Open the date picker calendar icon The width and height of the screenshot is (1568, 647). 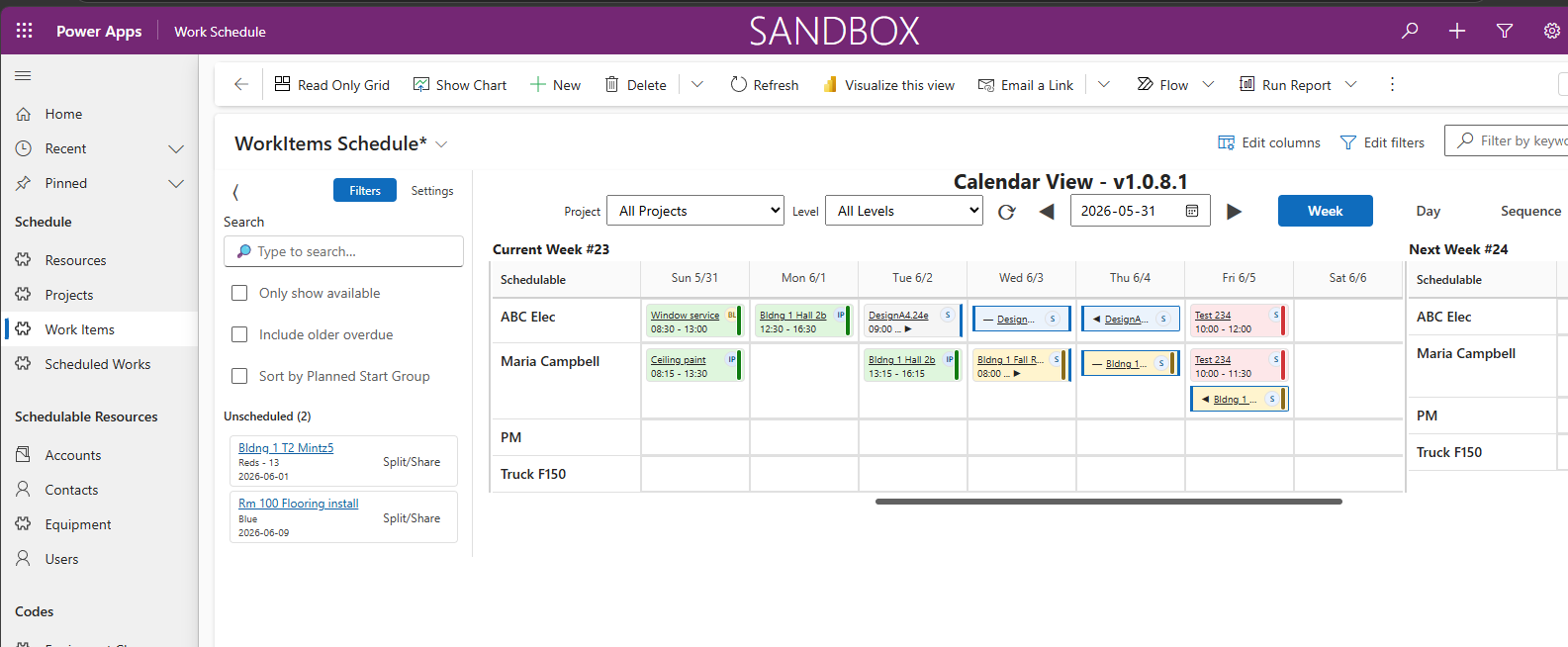(x=1192, y=211)
